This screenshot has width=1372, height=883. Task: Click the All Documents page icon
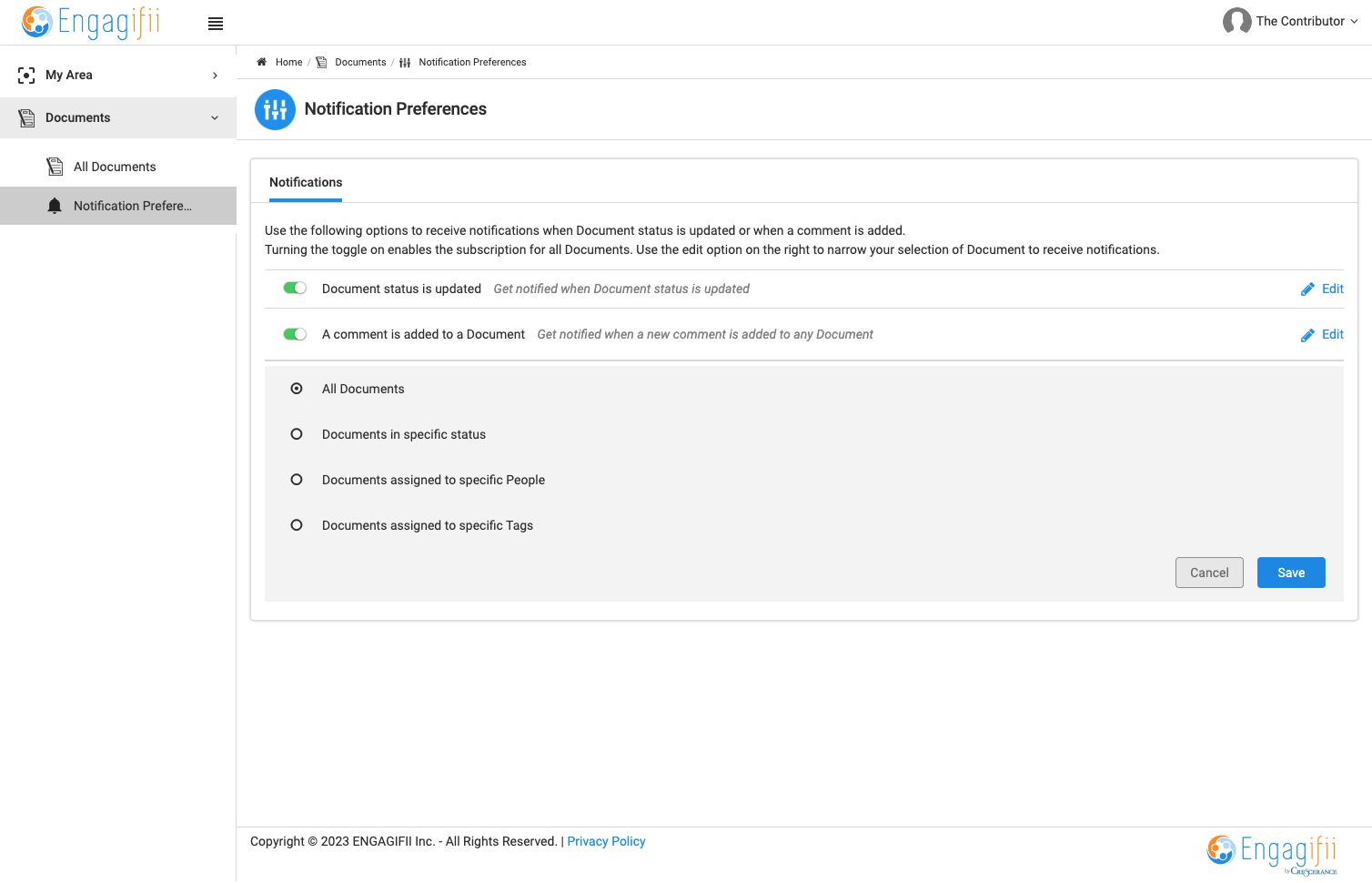click(55, 167)
